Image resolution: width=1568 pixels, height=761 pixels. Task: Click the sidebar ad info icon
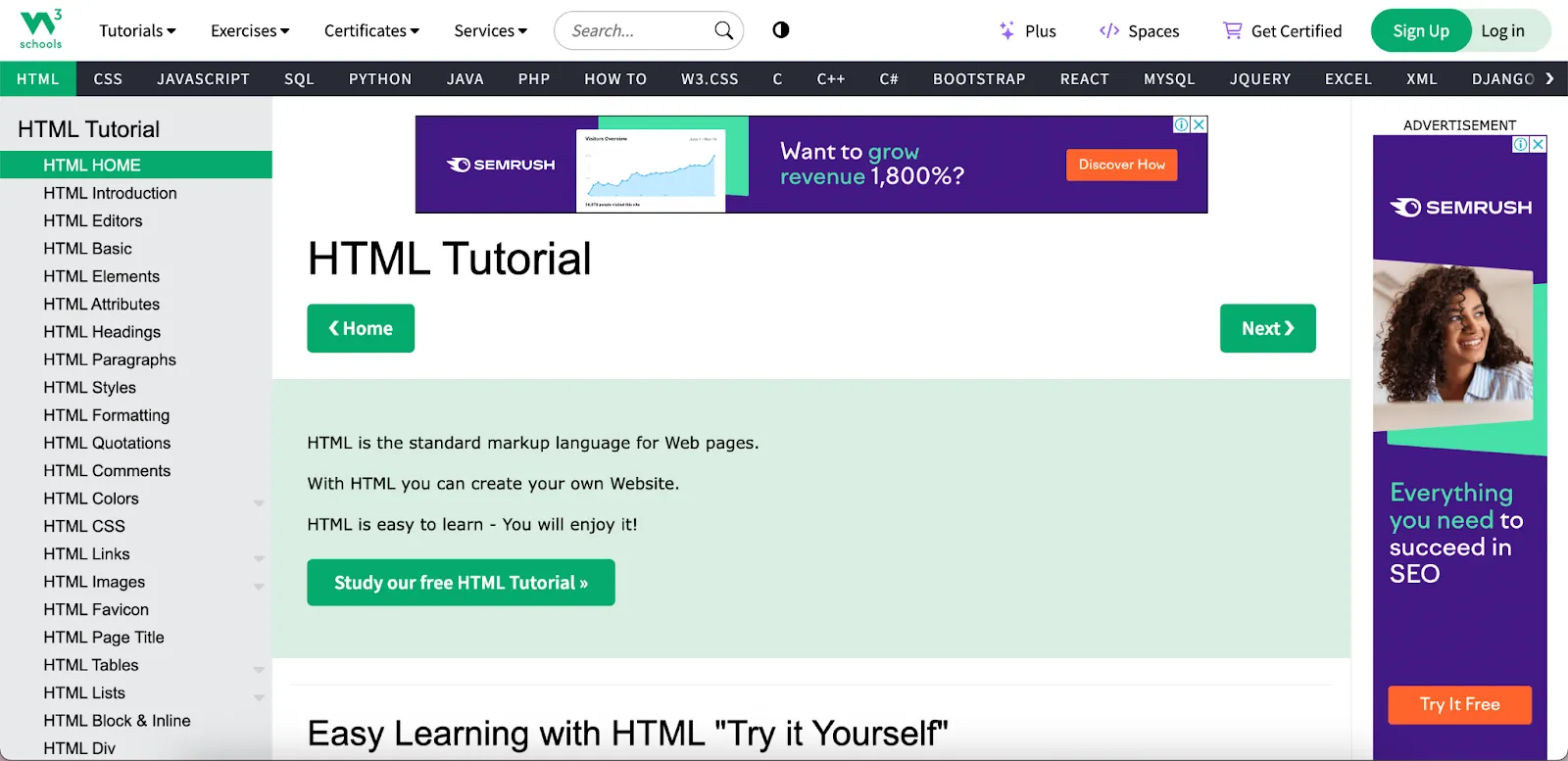(x=1520, y=144)
